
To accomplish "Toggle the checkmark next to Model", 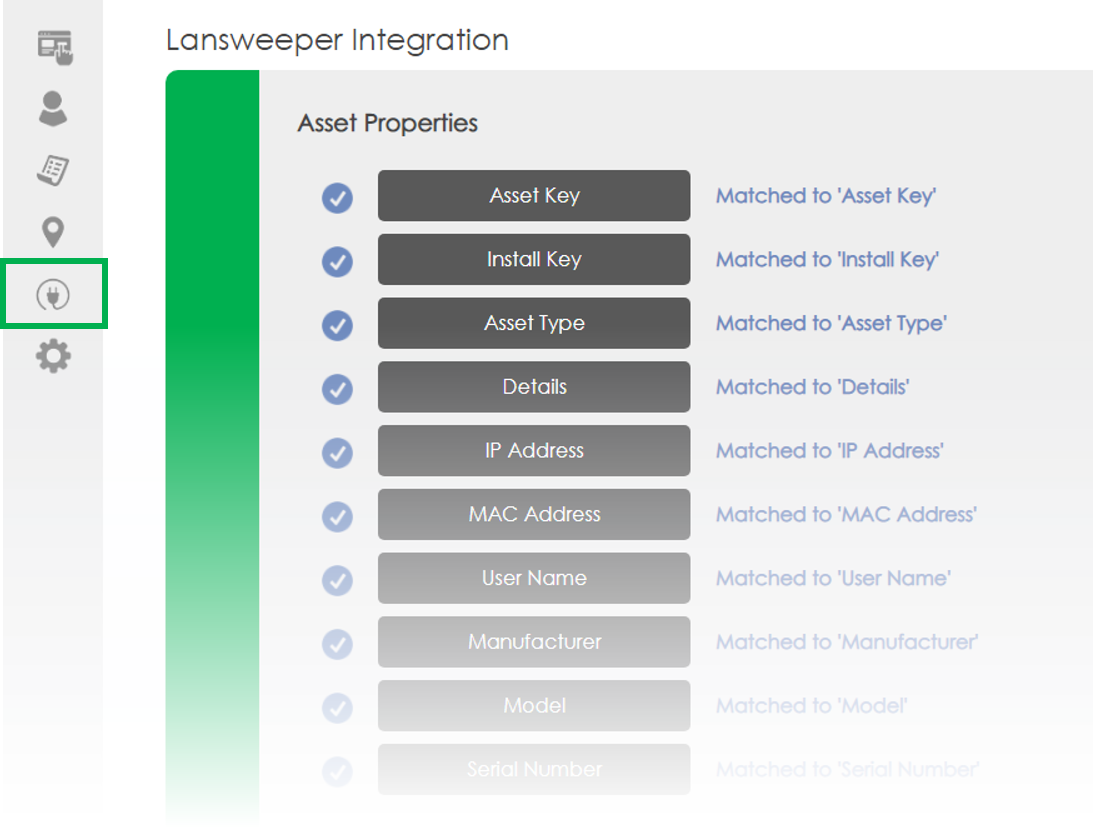I will [x=337, y=708].
